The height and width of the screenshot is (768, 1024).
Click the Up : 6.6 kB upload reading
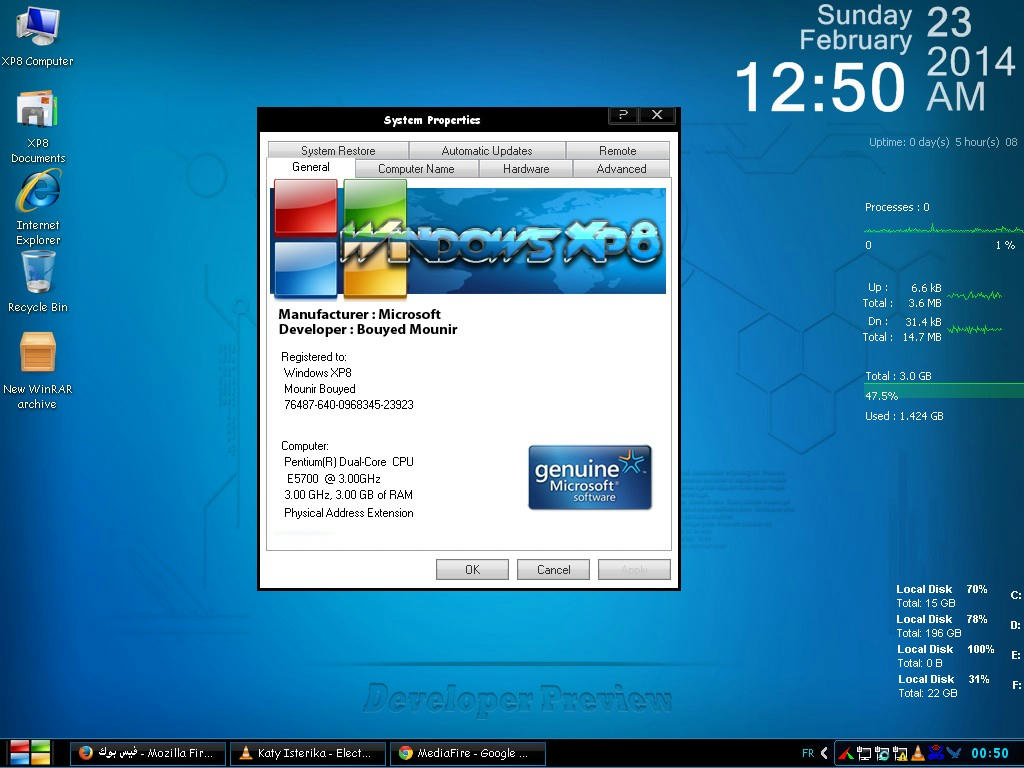(904, 287)
